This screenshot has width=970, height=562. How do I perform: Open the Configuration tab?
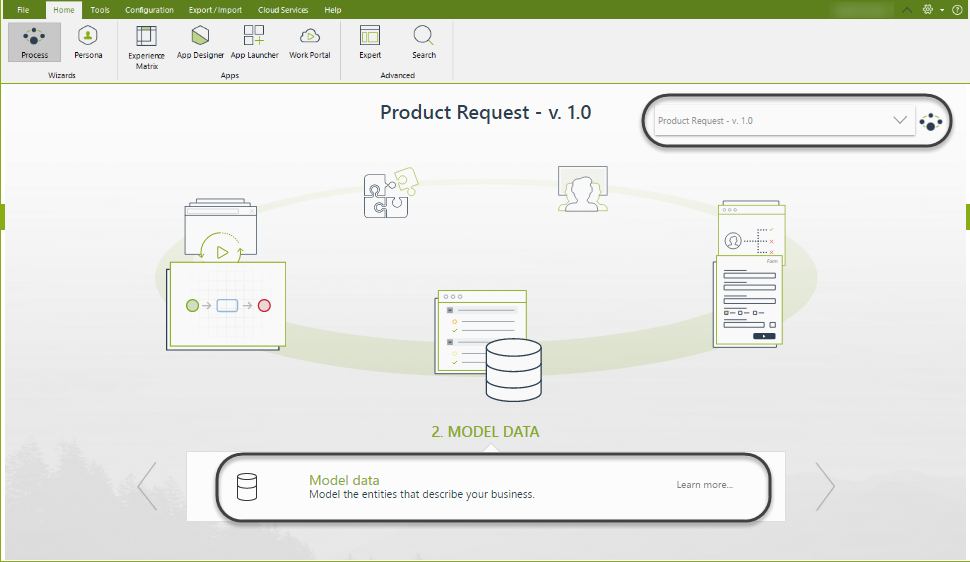[x=149, y=10]
